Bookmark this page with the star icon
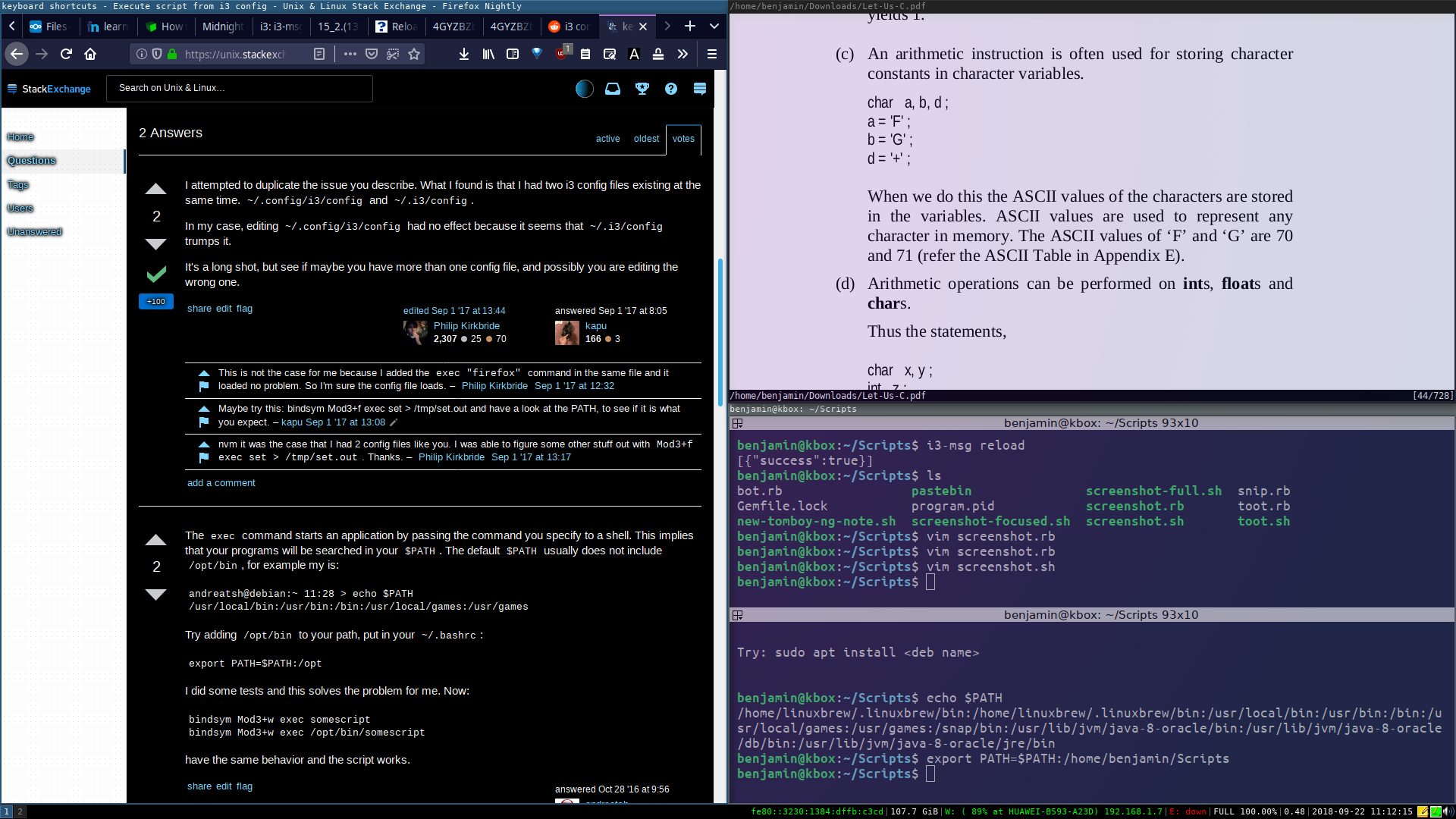The height and width of the screenshot is (819, 1456). tap(414, 54)
